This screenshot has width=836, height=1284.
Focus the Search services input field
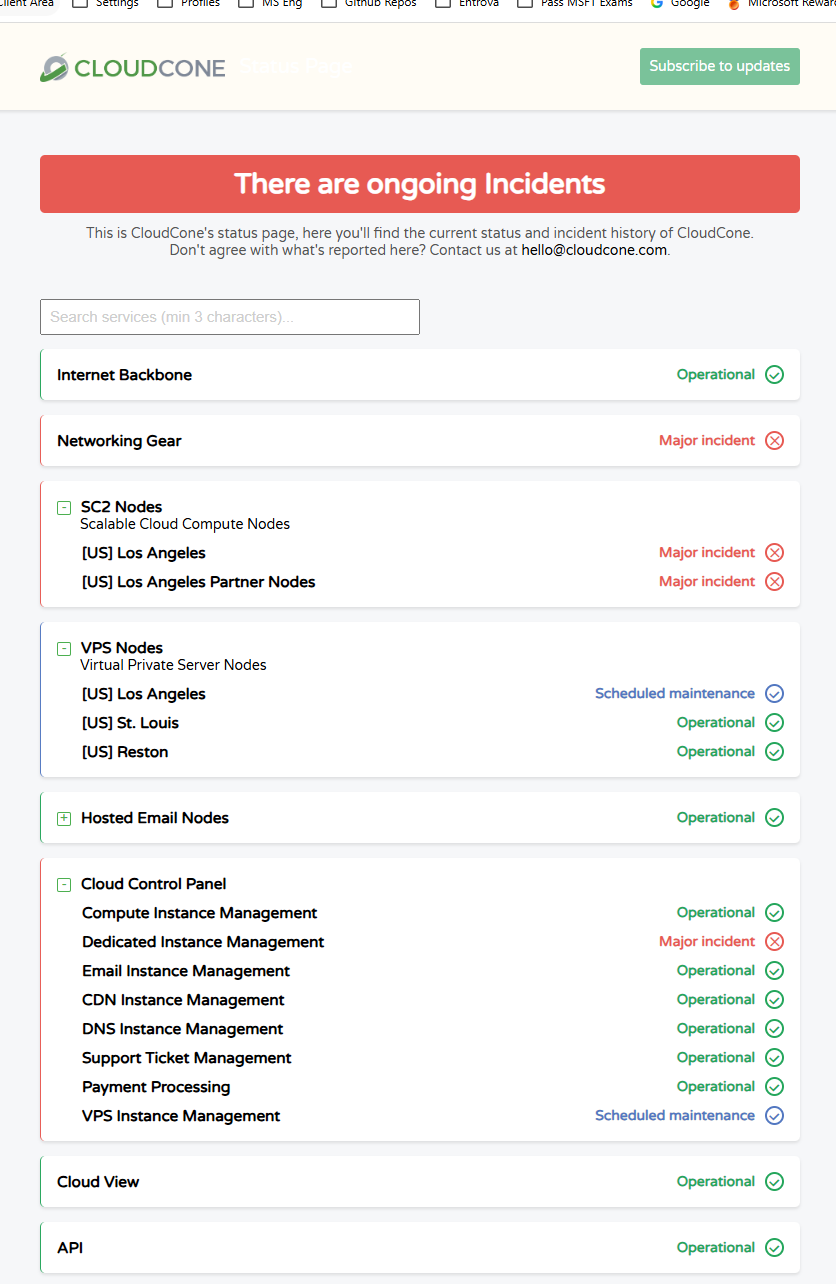click(230, 317)
